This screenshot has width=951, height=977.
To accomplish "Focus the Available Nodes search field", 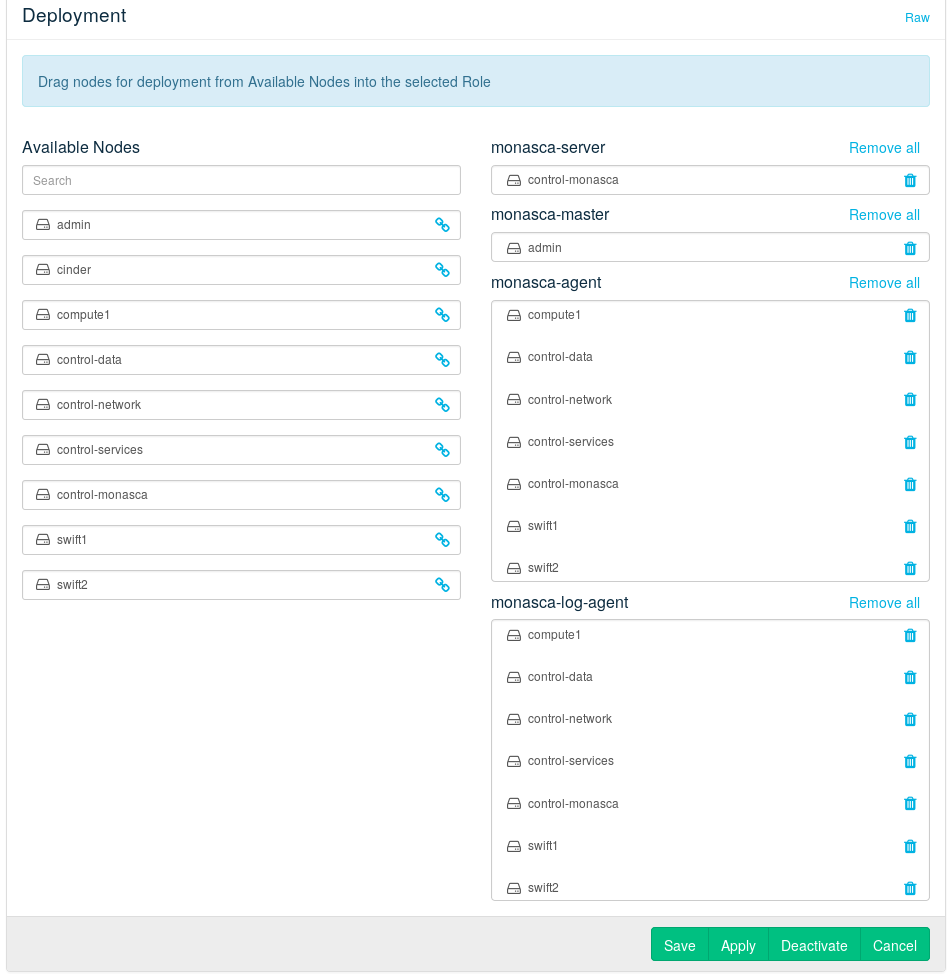I will coord(241,181).
